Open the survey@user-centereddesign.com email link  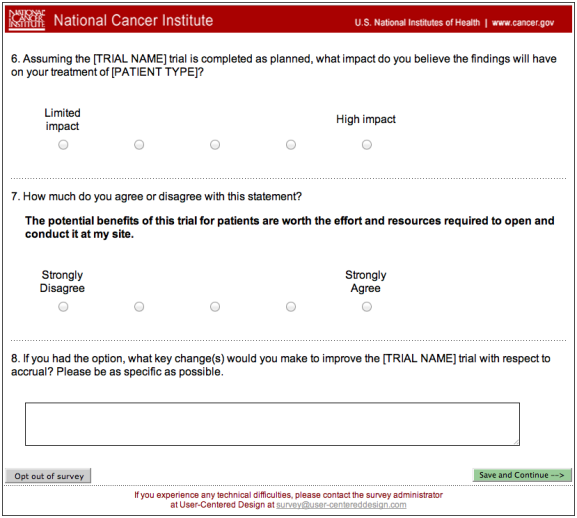coord(341,505)
